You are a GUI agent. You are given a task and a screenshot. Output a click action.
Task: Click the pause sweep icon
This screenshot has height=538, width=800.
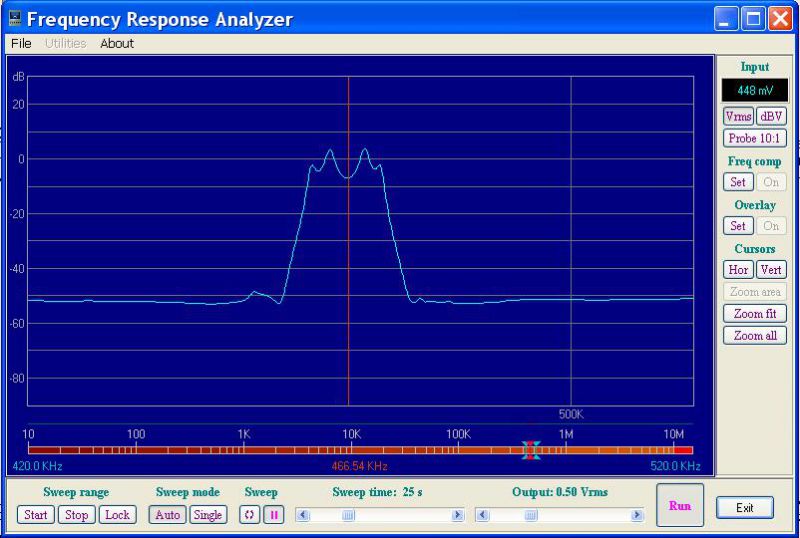click(274, 515)
